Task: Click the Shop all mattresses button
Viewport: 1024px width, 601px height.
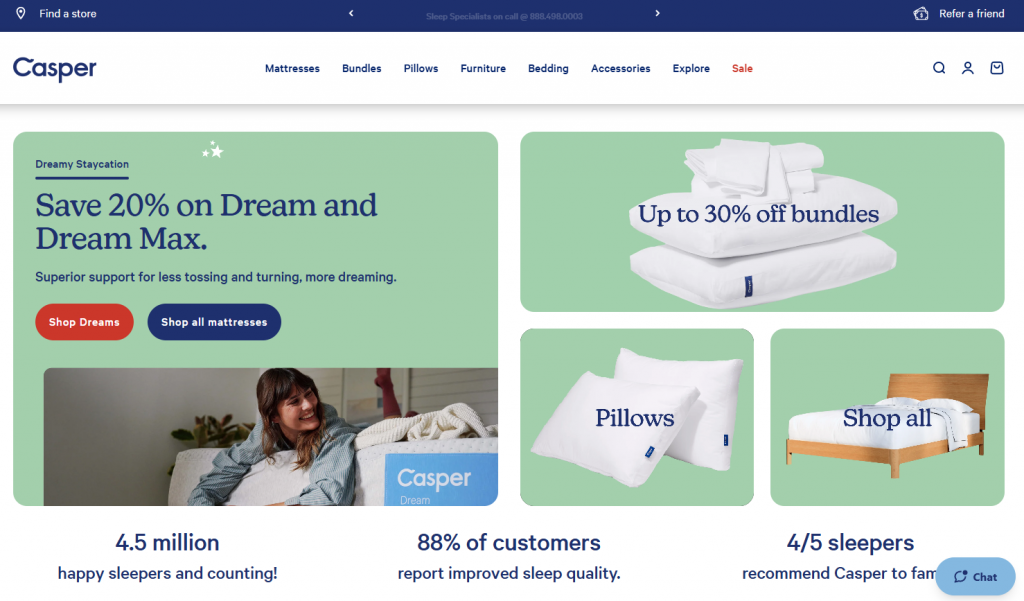Action: 214,322
